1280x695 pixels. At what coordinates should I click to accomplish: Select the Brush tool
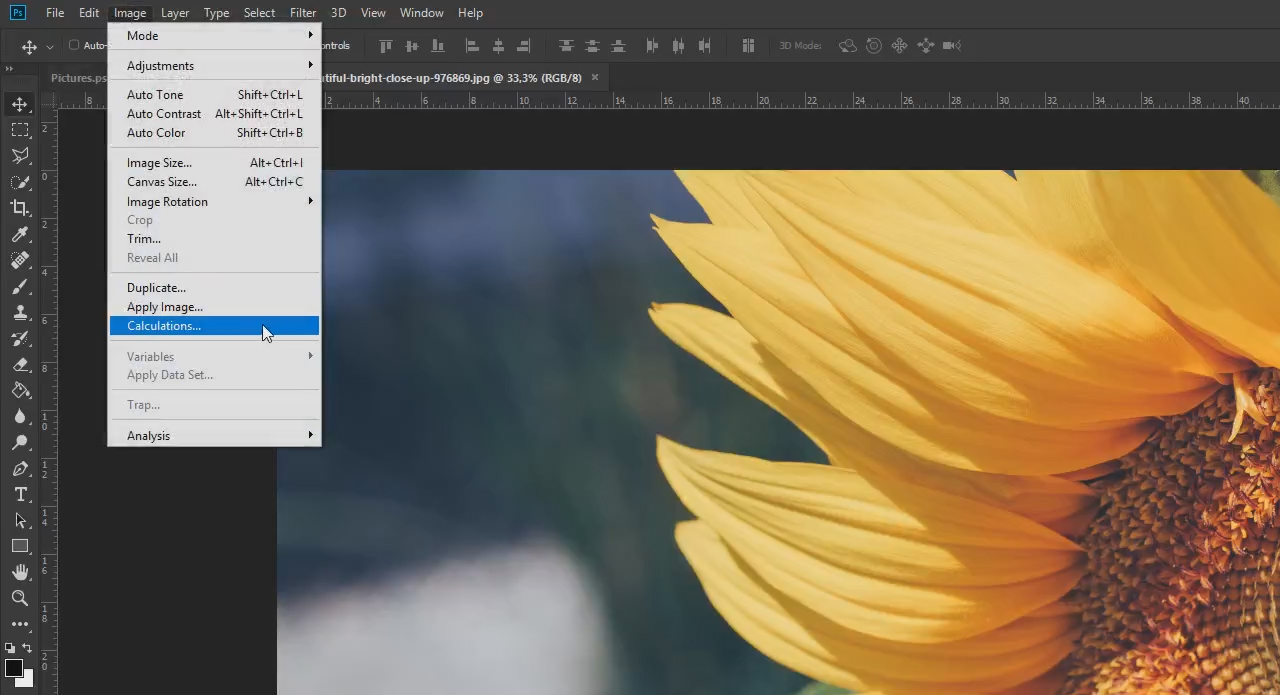[x=20, y=286]
